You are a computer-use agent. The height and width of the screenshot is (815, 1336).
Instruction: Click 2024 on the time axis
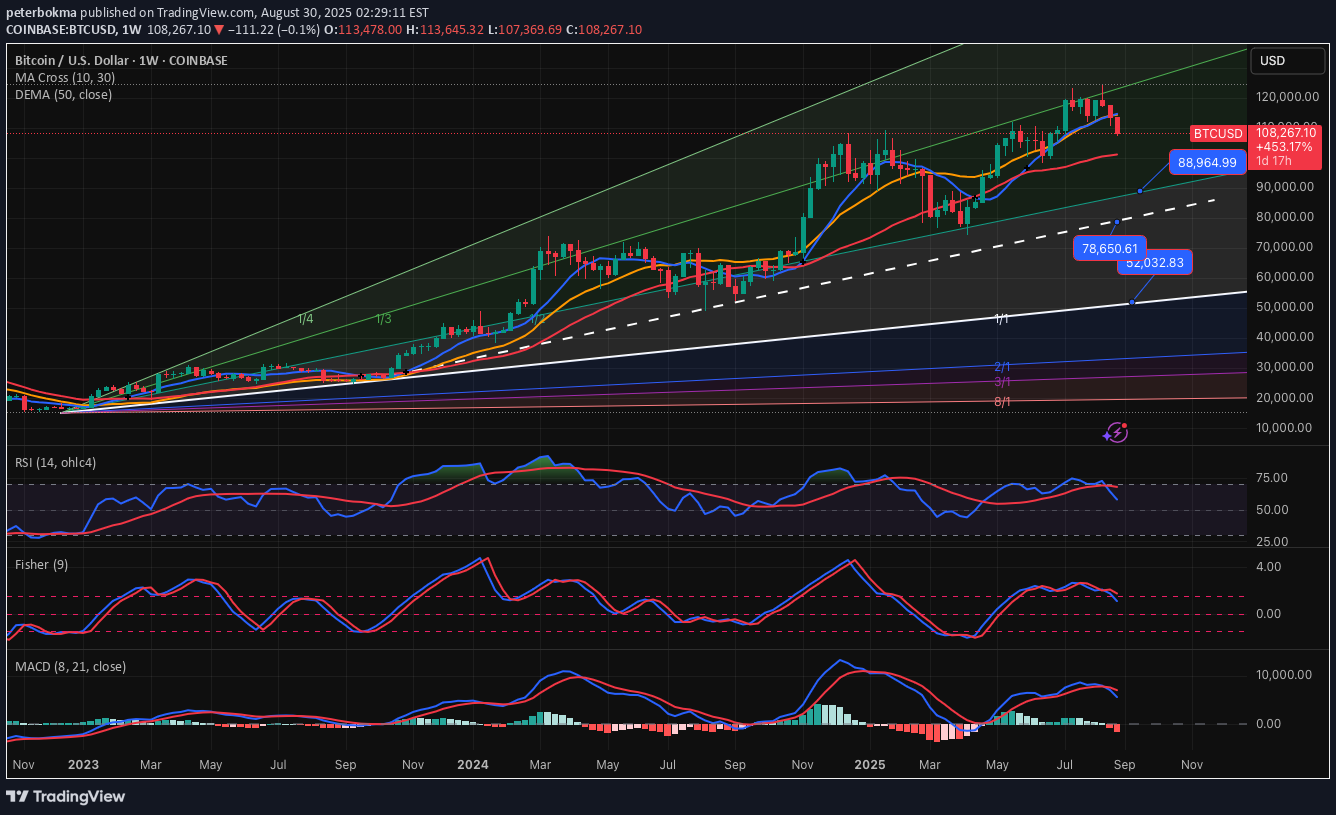[x=473, y=765]
